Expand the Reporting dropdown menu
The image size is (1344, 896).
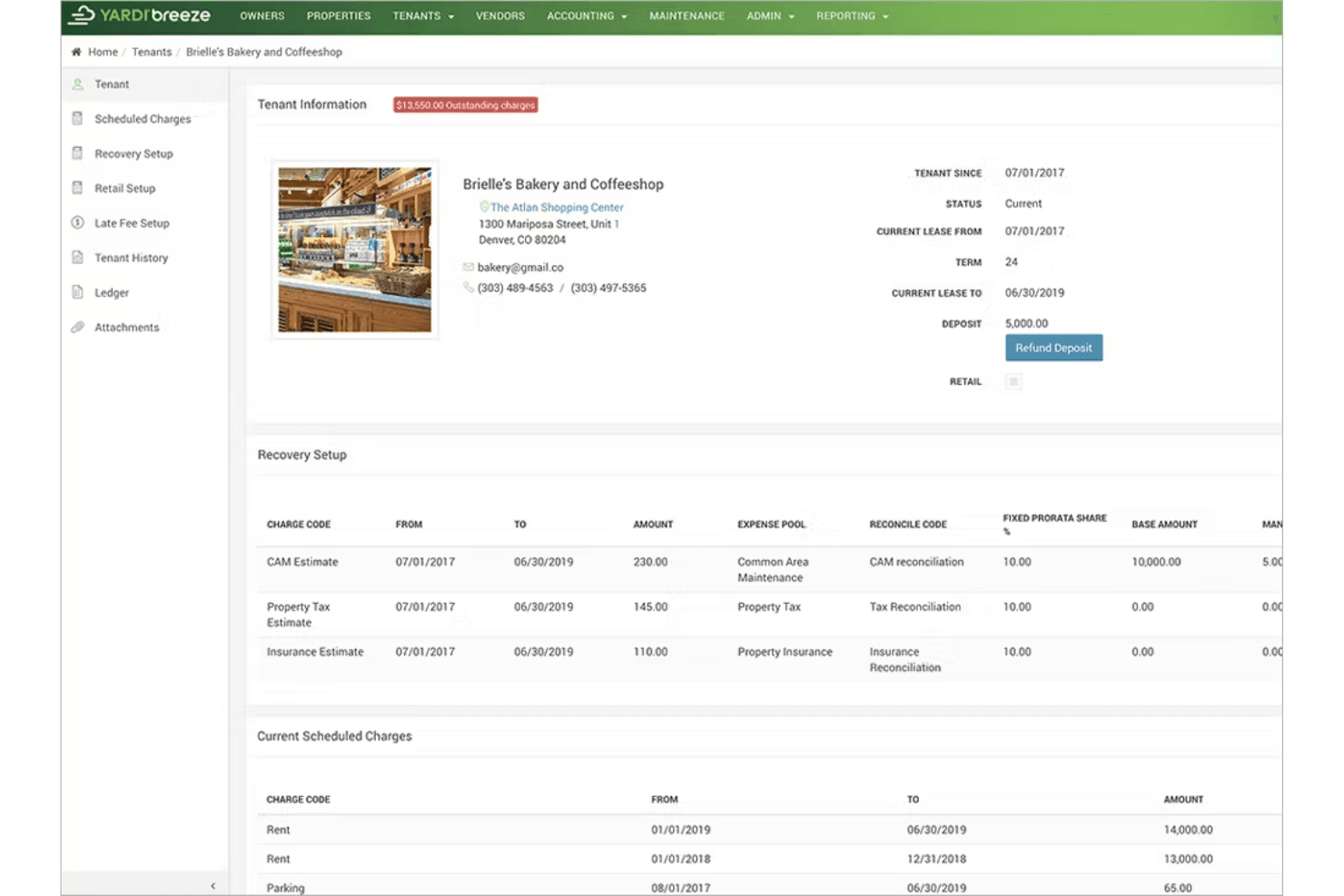pyautogui.click(x=852, y=16)
